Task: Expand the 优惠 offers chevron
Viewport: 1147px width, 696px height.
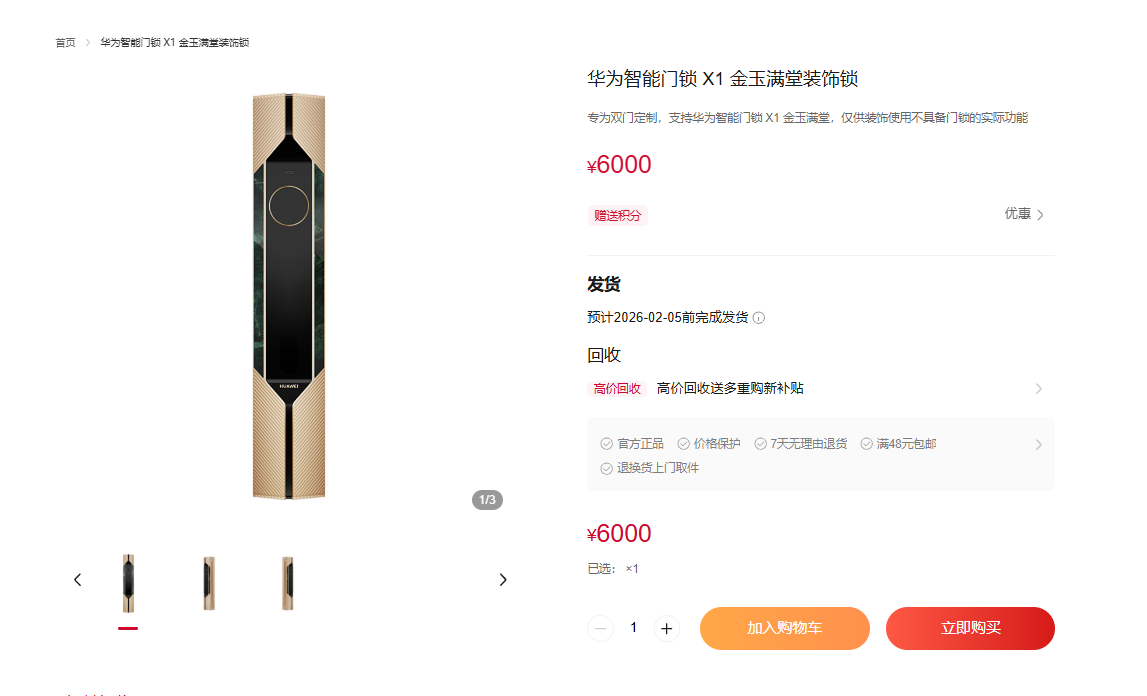Action: [1040, 214]
